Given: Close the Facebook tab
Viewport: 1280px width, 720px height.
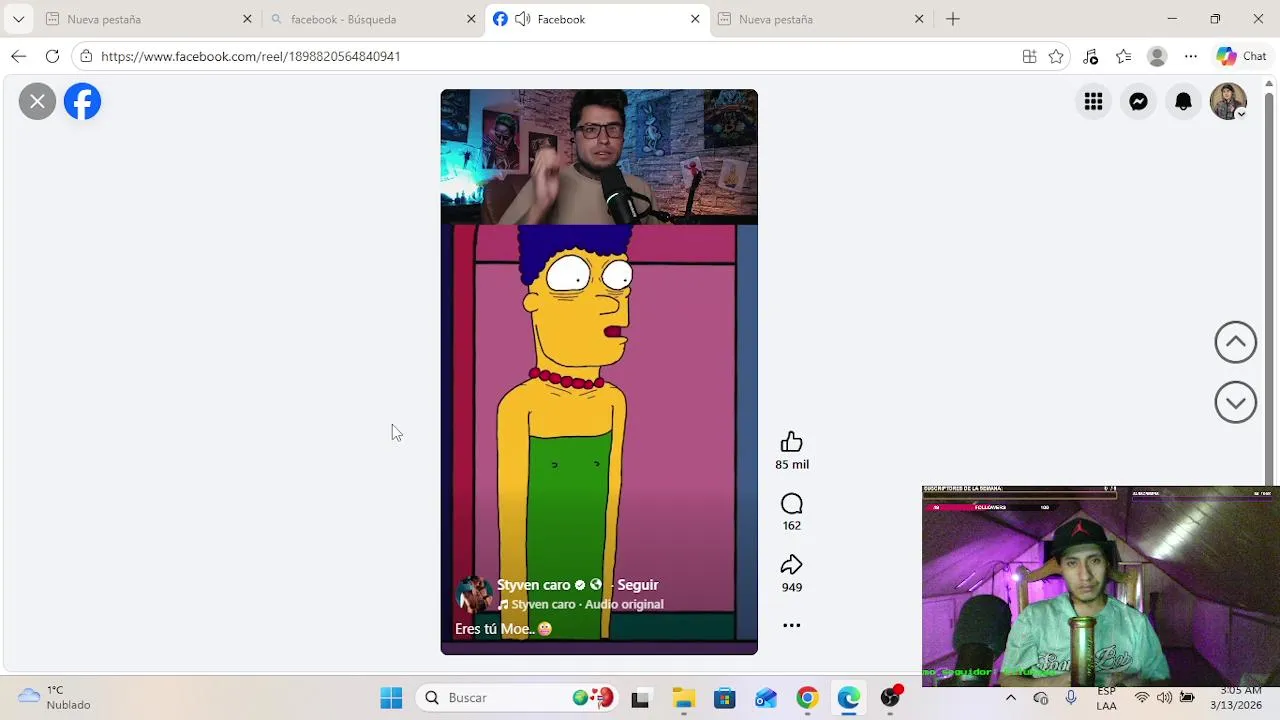Looking at the screenshot, I should click(695, 19).
